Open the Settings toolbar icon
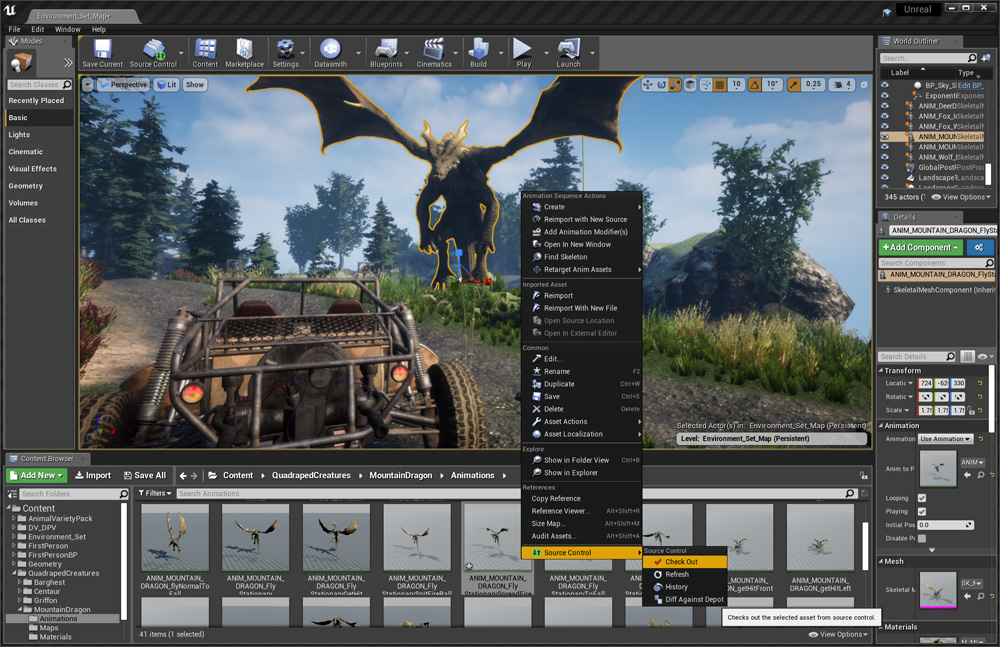This screenshot has height=647, width=1000. [285, 53]
